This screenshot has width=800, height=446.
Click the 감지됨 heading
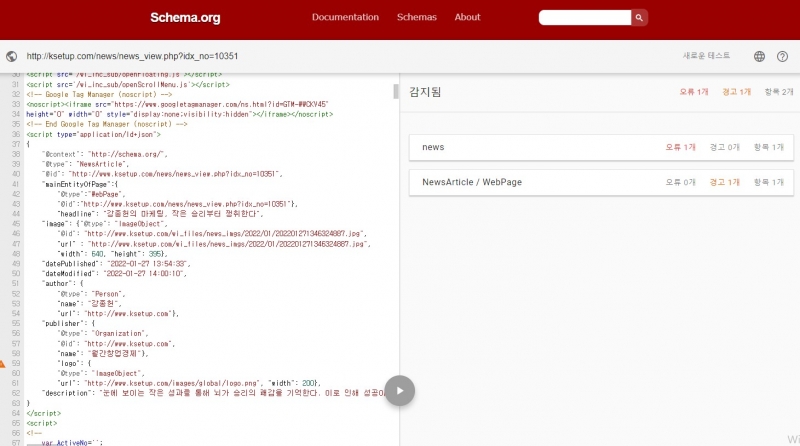pyautogui.click(x=425, y=92)
